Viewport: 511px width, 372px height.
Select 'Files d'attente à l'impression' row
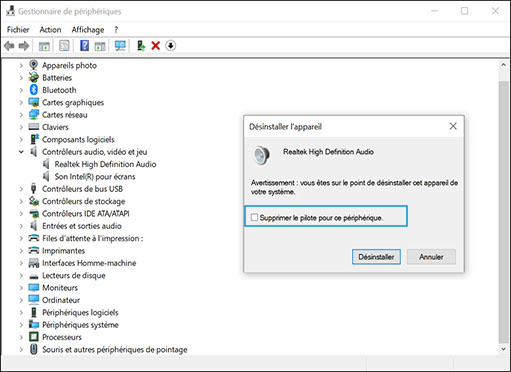(93, 238)
